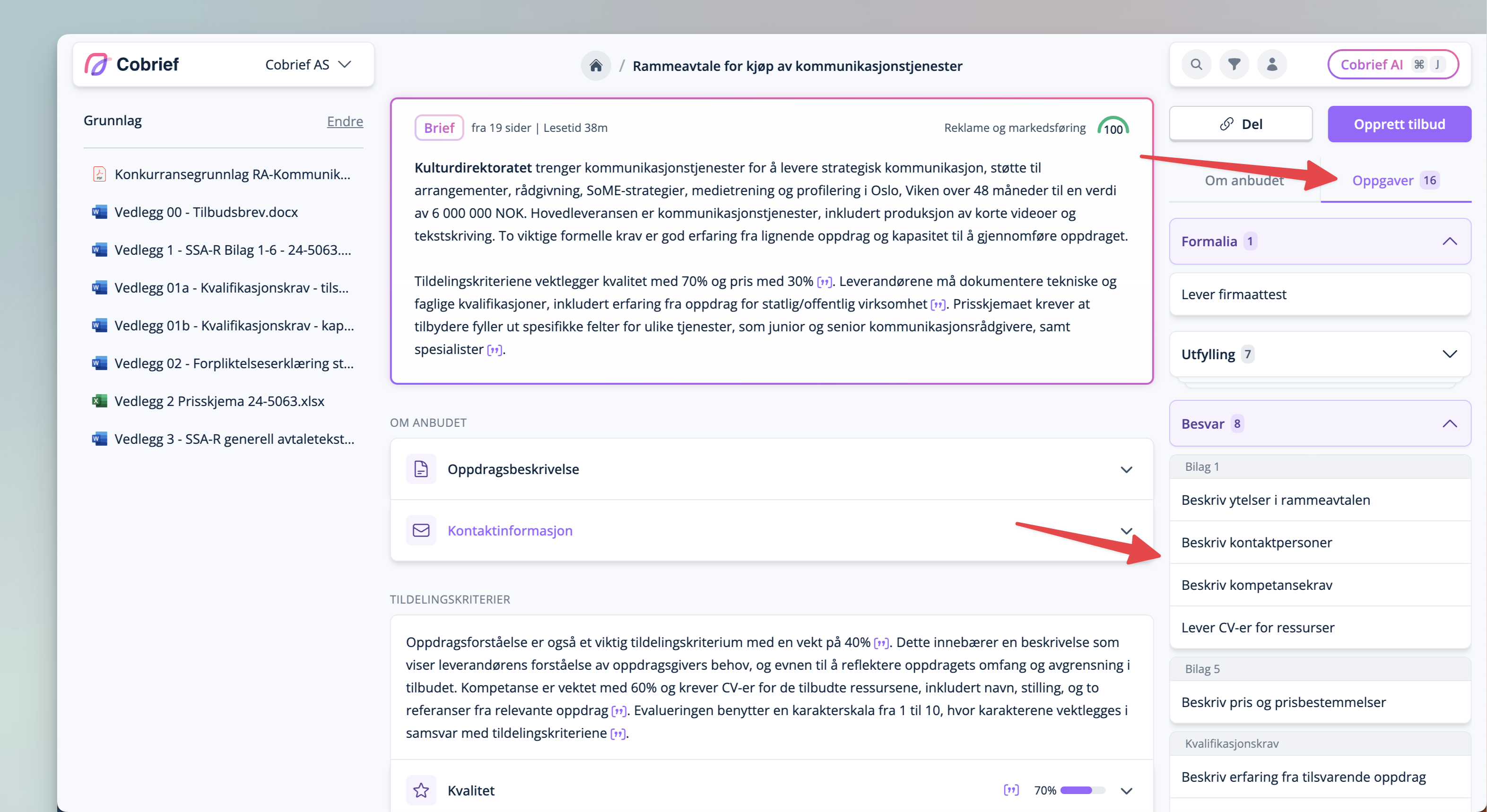This screenshot has height=812, width=1487.
Task: Collapse the Formalia task group
Action: (x=1450, y=241)
